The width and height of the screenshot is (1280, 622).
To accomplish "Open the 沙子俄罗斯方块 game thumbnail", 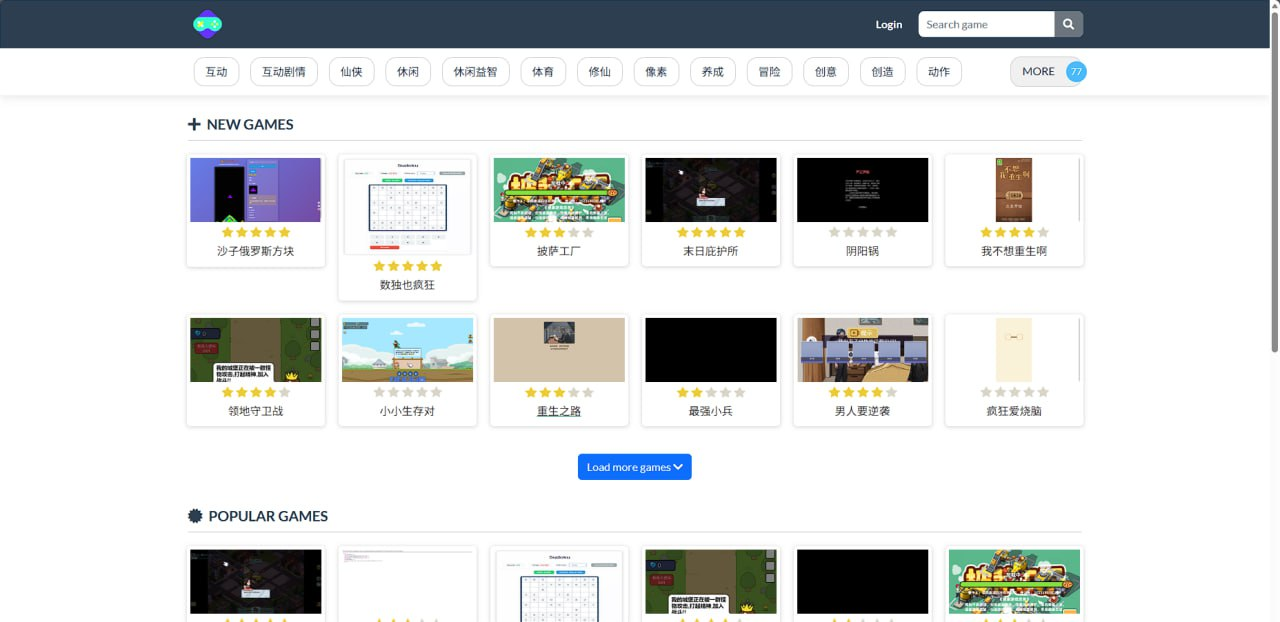I will coord(255,190).
